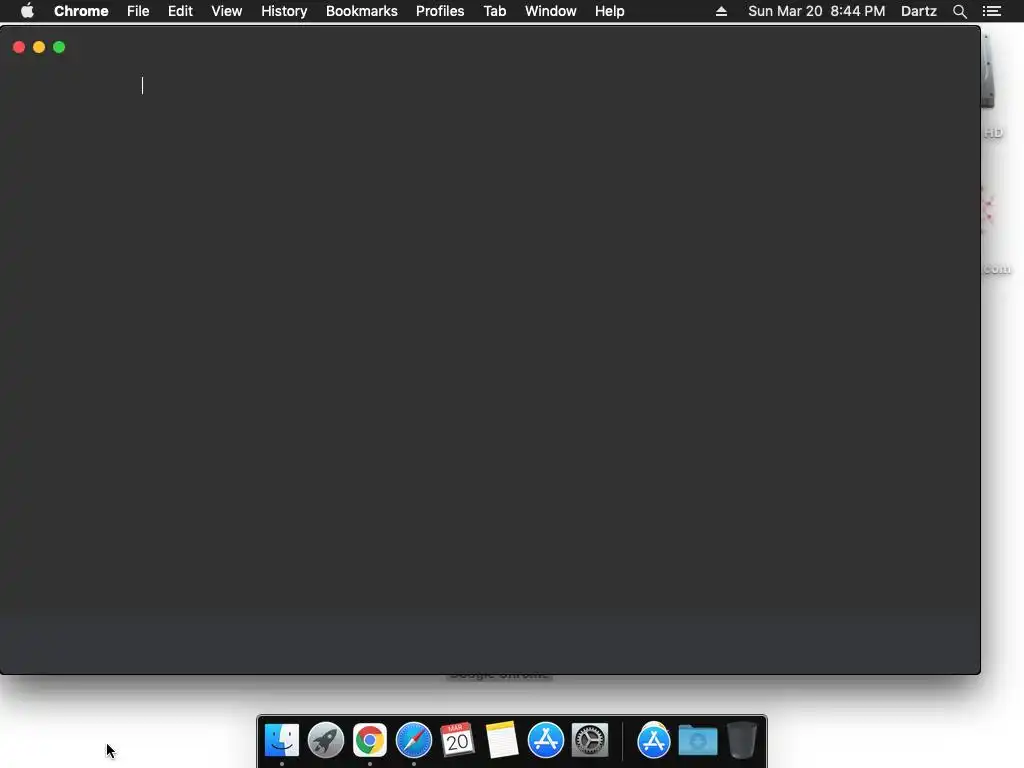The height and width of the screenshot is (768, 1024).
Task: Click the eject icon in menu bar
Action: tap(721, 11)
